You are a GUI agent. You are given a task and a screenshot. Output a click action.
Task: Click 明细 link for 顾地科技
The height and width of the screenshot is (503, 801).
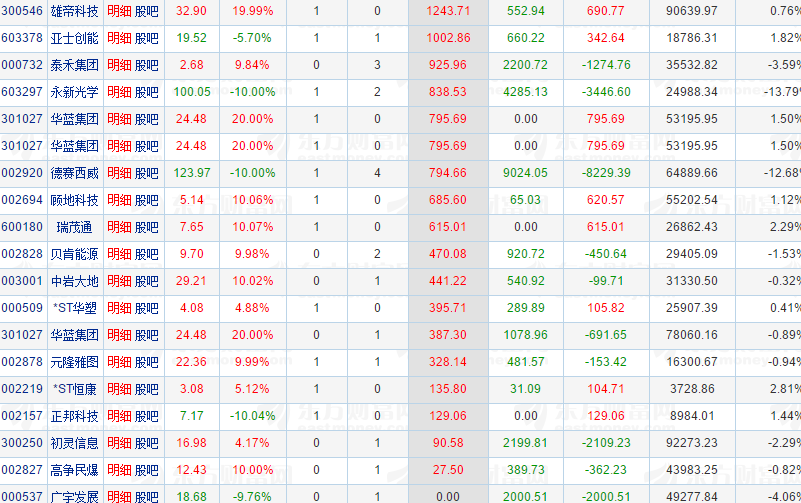[x=119, y=200]
